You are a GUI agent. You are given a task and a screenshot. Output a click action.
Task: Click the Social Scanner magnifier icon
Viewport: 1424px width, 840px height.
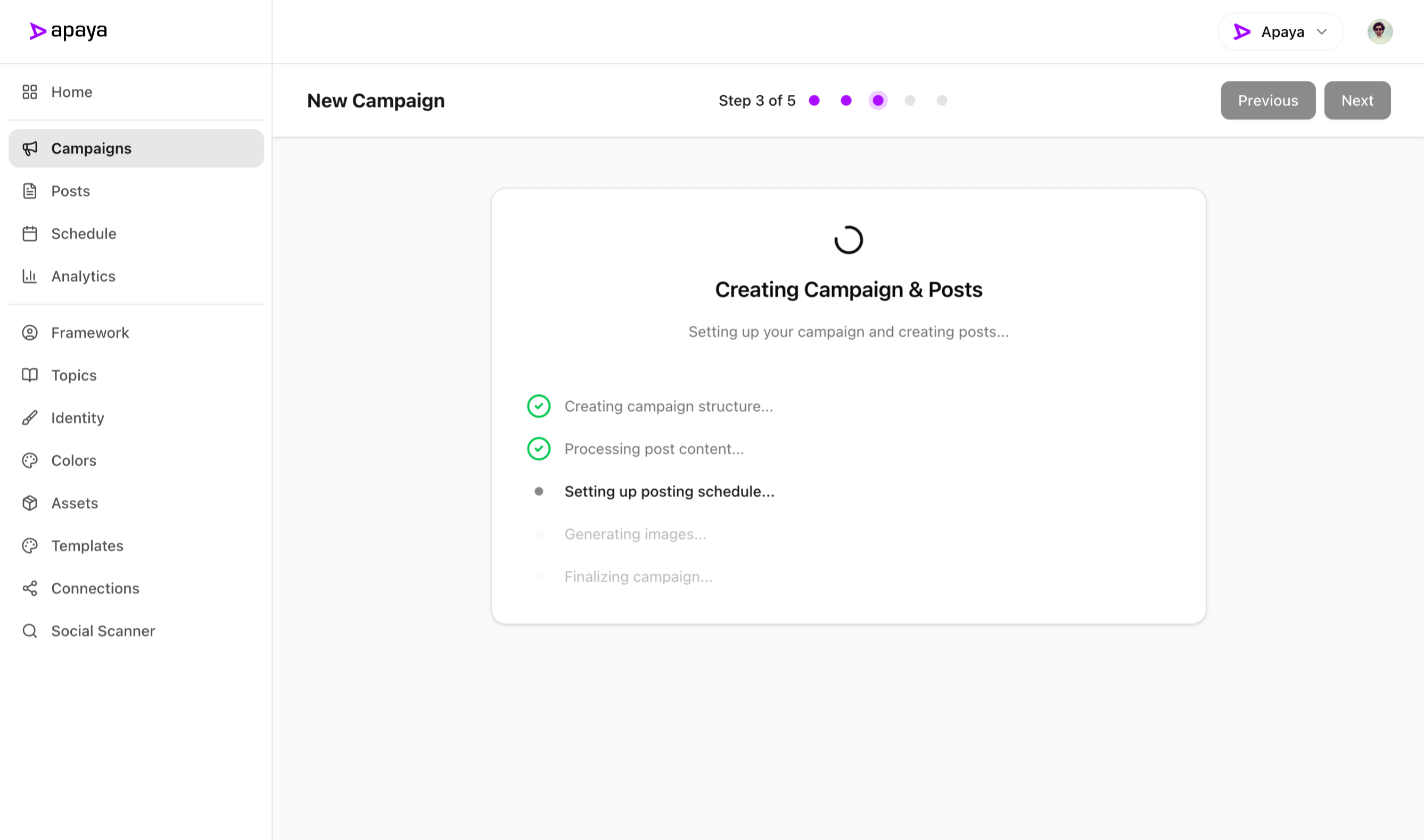click(29, 631)
